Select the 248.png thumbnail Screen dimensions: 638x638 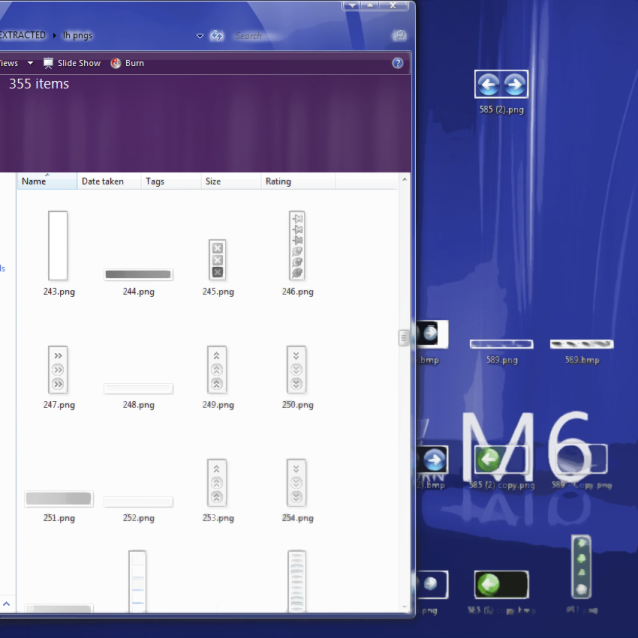(138, 389)
